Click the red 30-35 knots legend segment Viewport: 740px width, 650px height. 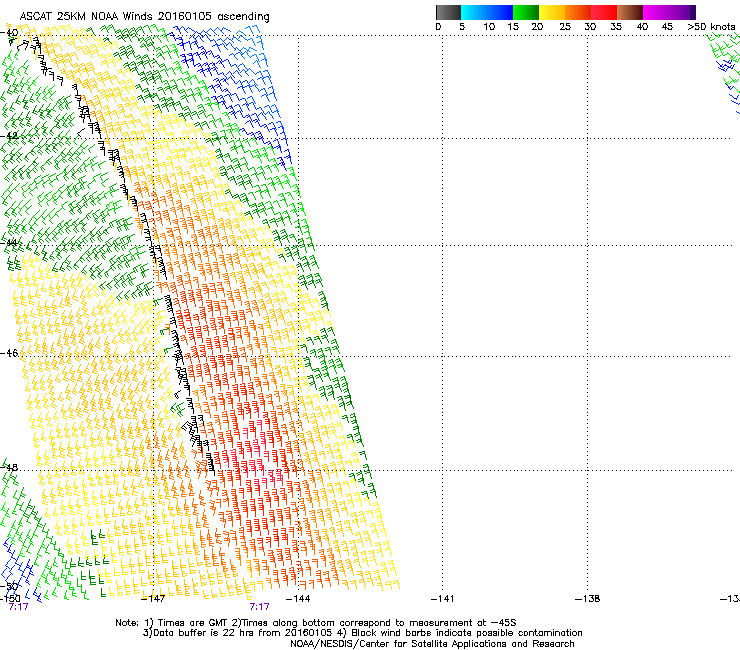pos(604,12)
